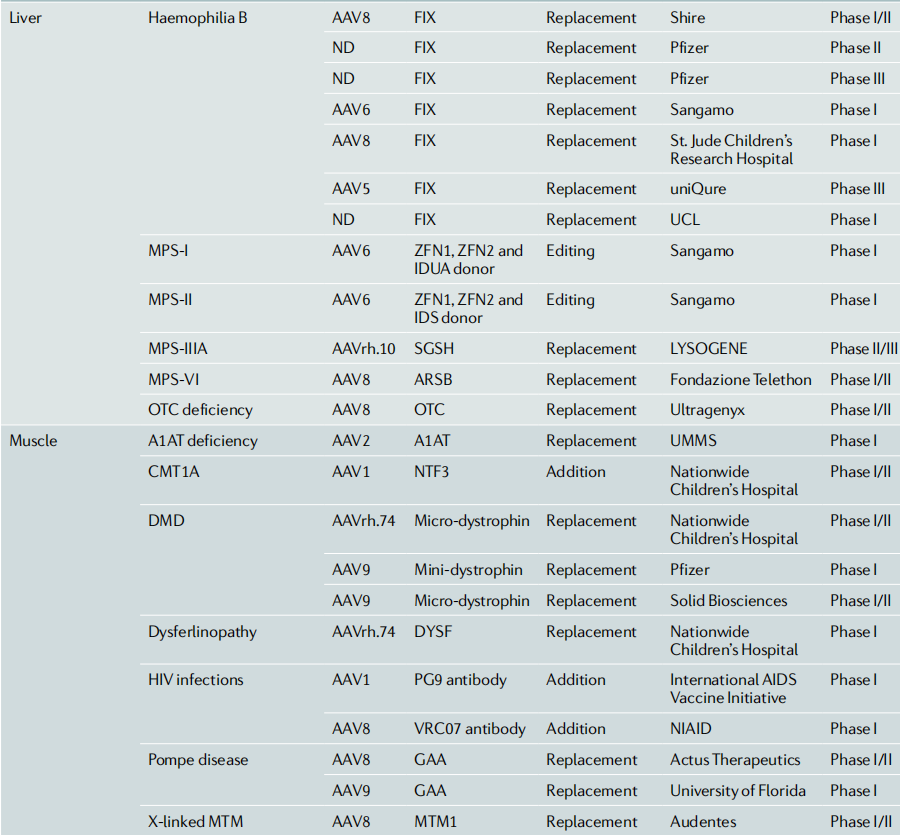Click the HIV infections row label
This screenshot has height=835, width=900.
click(195, 680)
